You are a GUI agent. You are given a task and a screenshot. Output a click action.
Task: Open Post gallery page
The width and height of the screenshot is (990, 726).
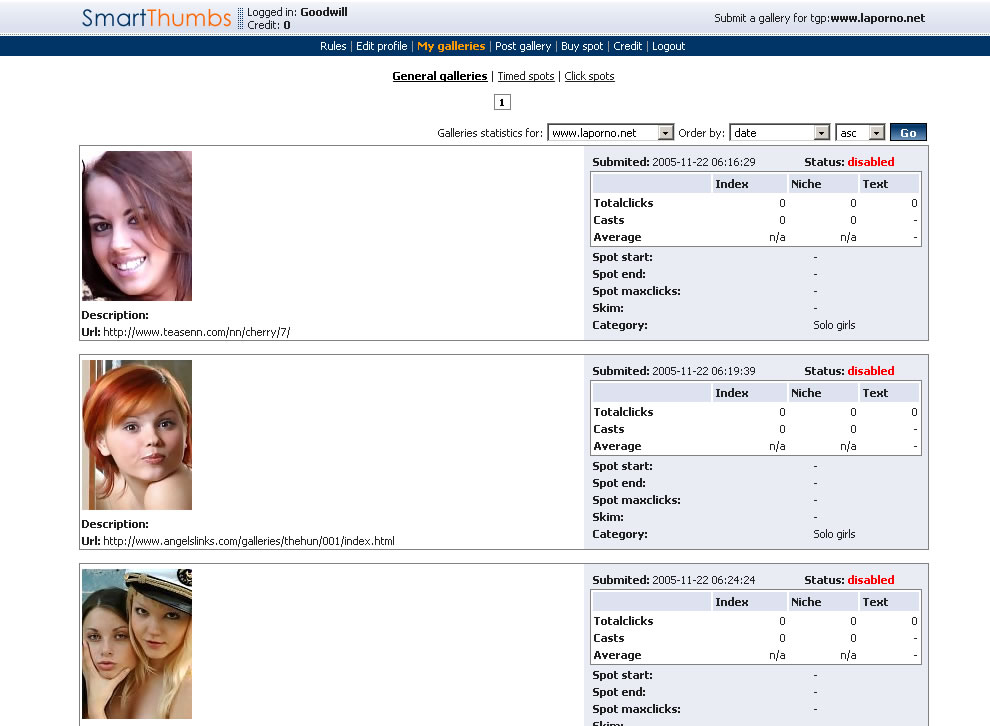523,46
